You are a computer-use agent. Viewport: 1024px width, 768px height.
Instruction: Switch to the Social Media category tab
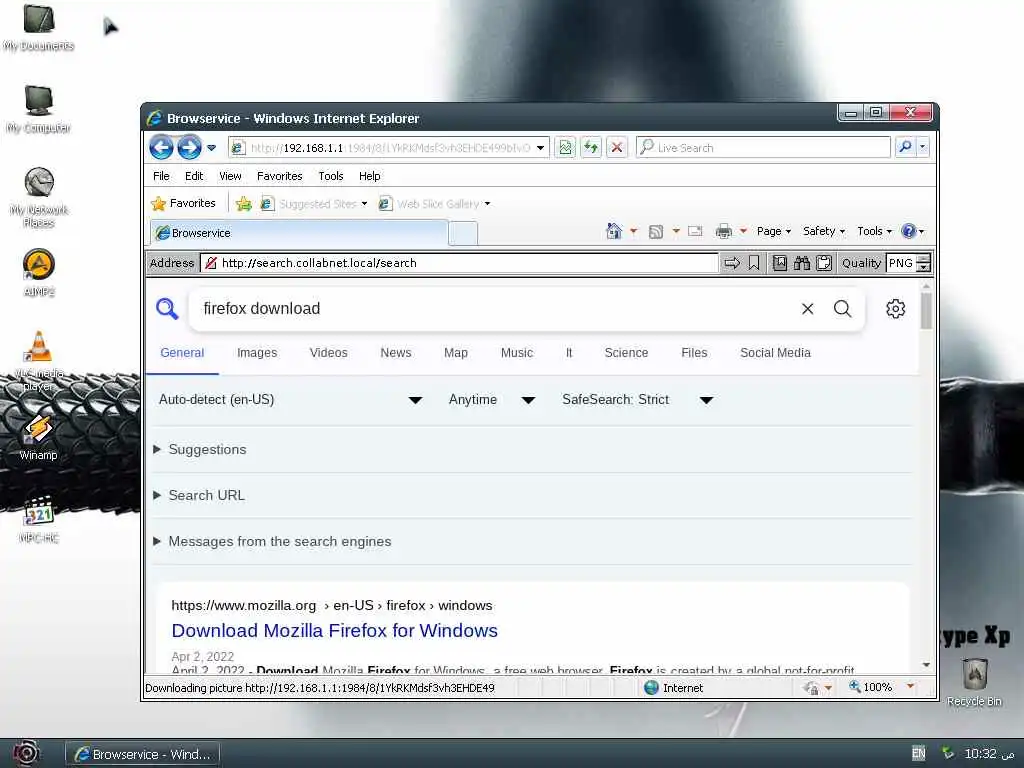pos(775,353)
